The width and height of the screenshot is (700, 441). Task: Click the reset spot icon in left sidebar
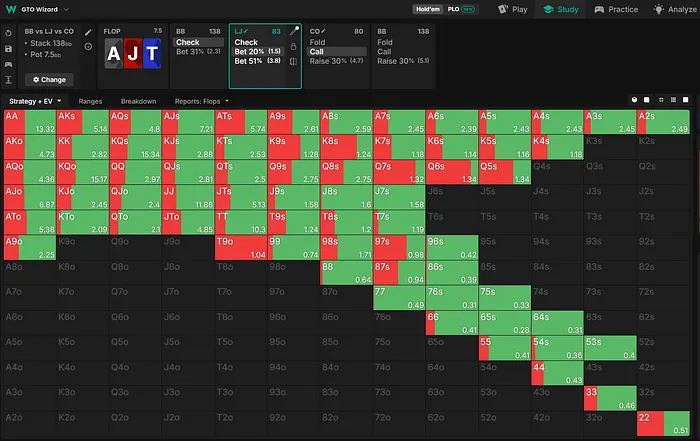[8, 33]
